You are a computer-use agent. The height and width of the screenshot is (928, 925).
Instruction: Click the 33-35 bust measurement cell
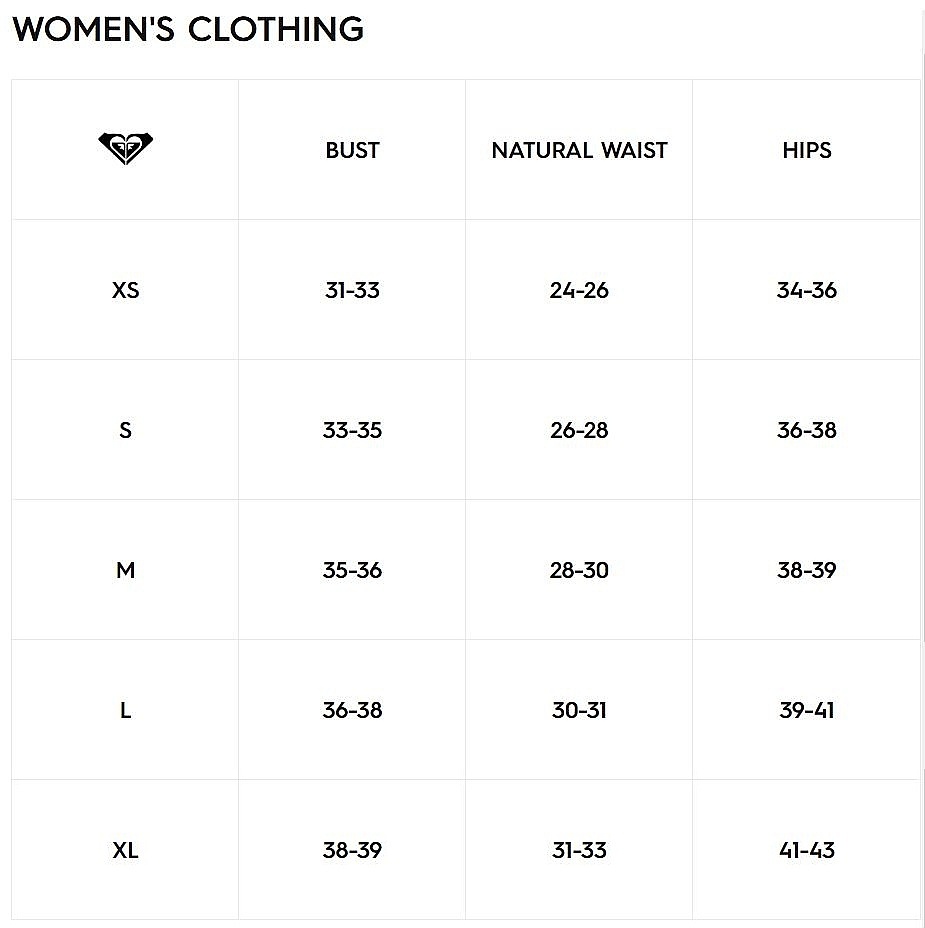pos(352,430)
